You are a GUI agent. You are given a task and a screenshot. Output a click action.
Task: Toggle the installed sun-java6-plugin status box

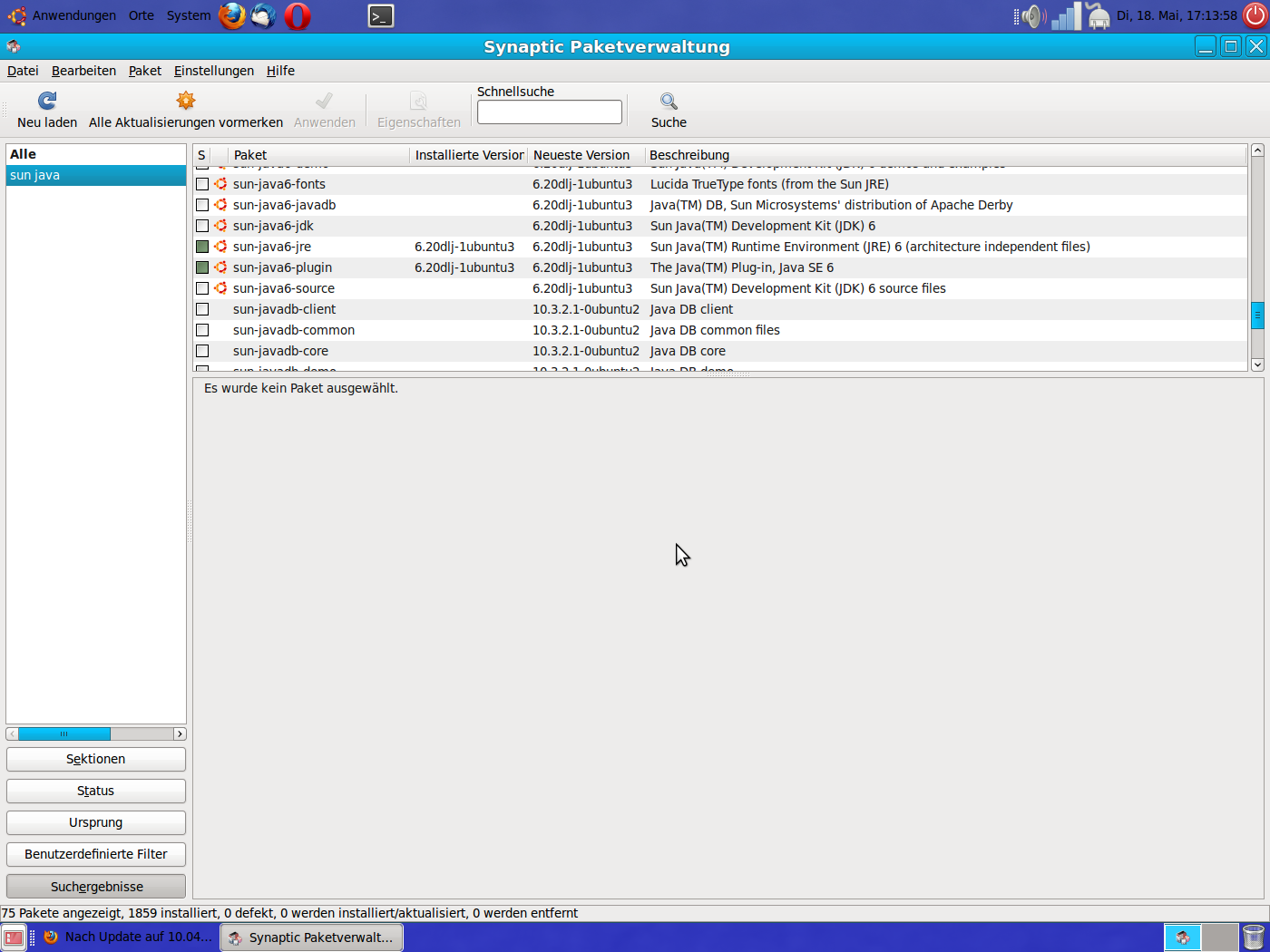tap(202, 267)
